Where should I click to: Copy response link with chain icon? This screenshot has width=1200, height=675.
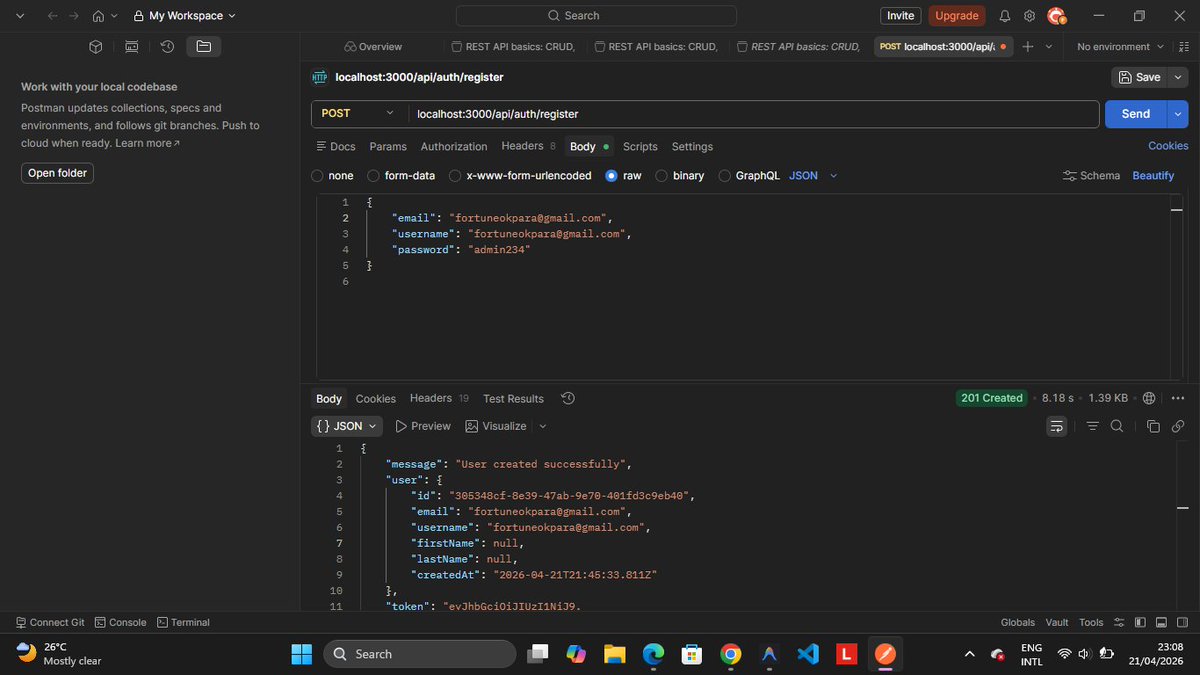click(1177, 426)
